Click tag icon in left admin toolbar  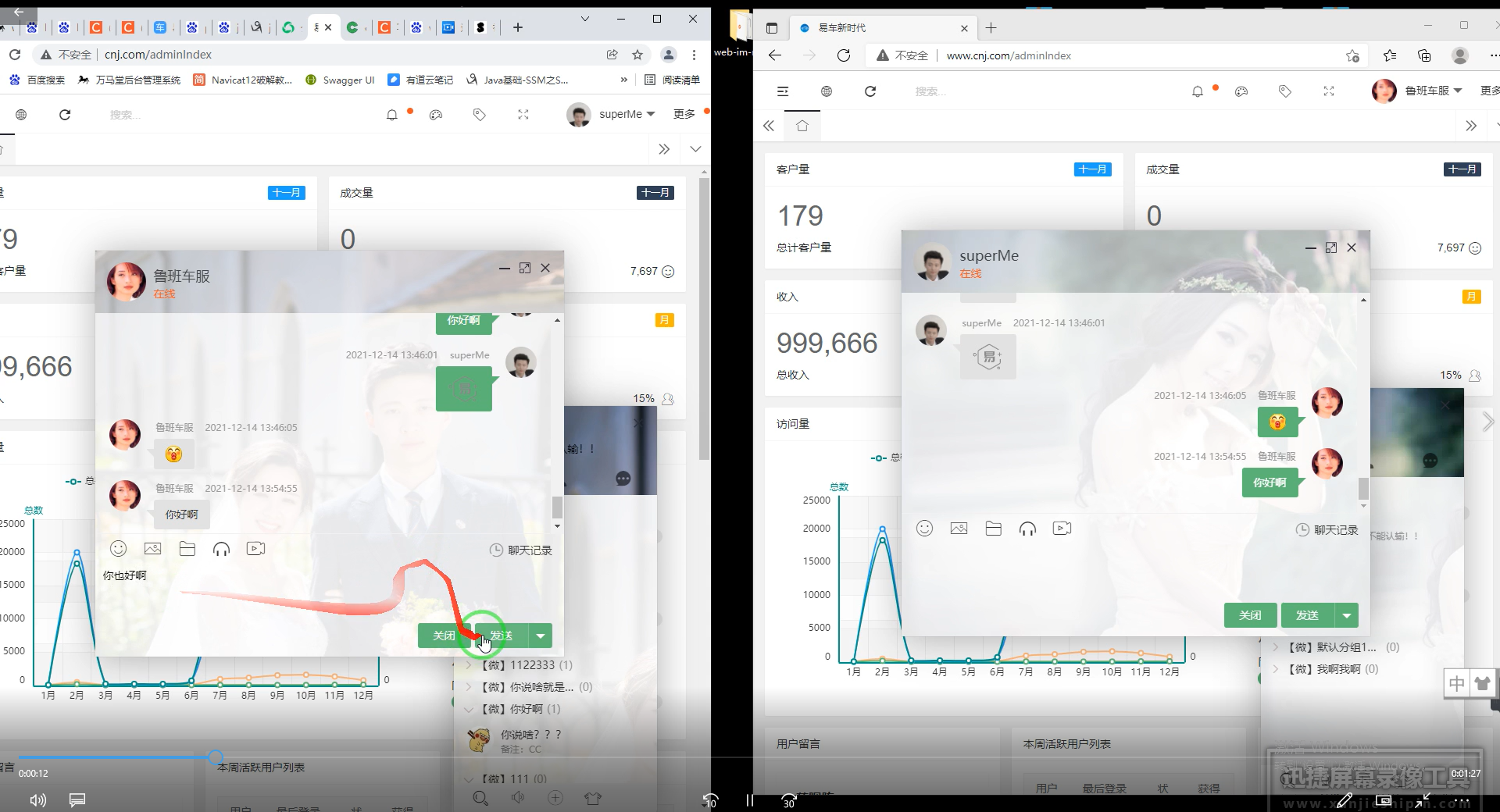[479, 115]
